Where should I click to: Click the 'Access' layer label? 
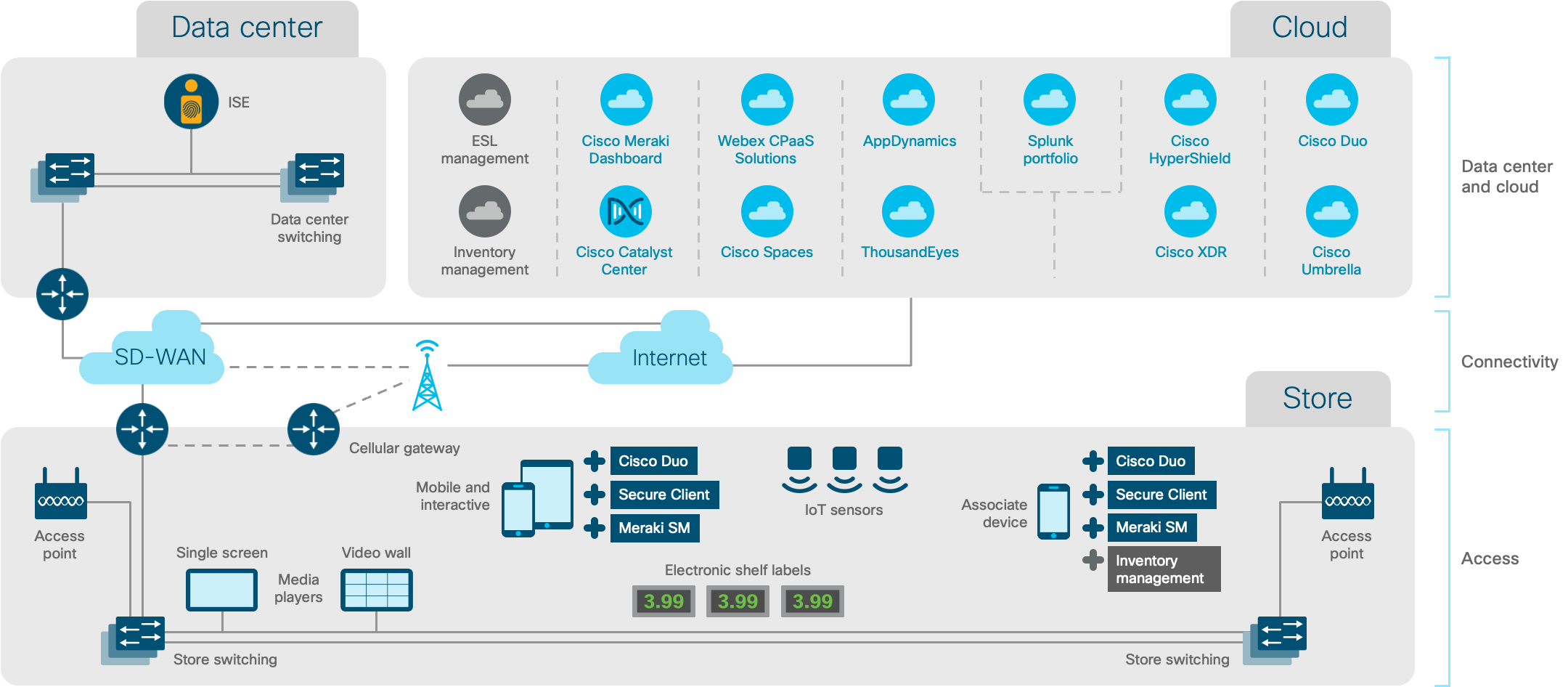[x=1490, y=558]
